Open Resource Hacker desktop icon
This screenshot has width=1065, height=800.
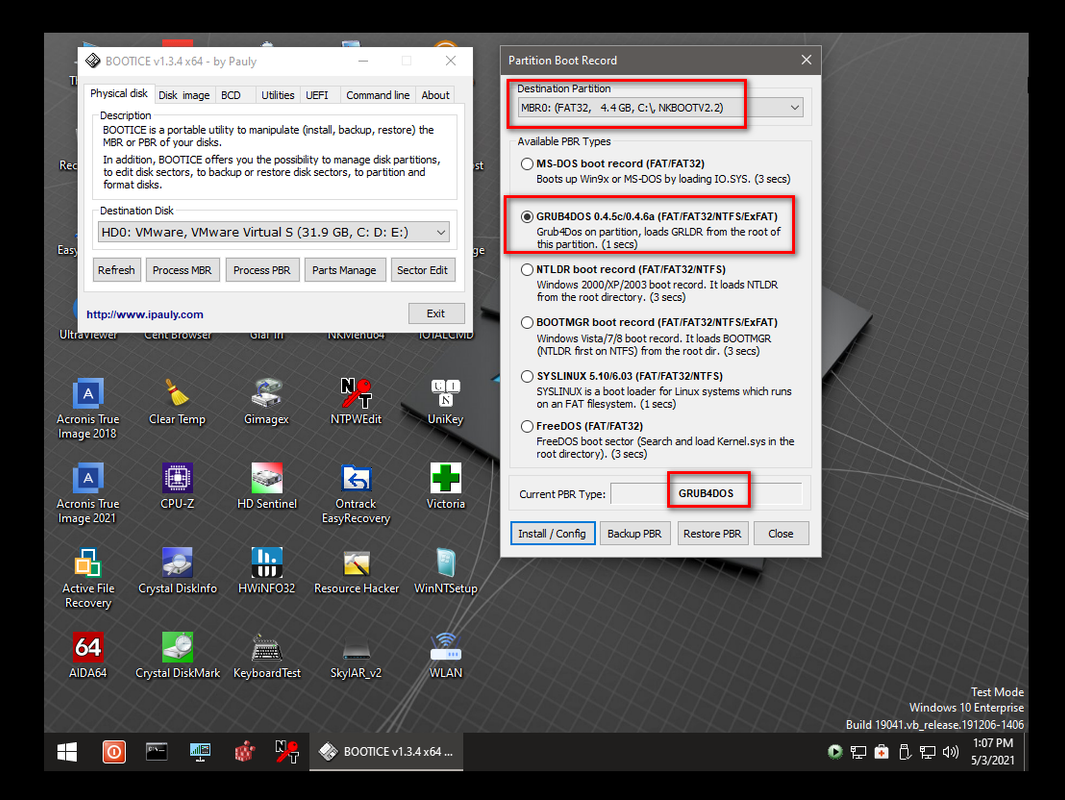(x=356, y=571)
